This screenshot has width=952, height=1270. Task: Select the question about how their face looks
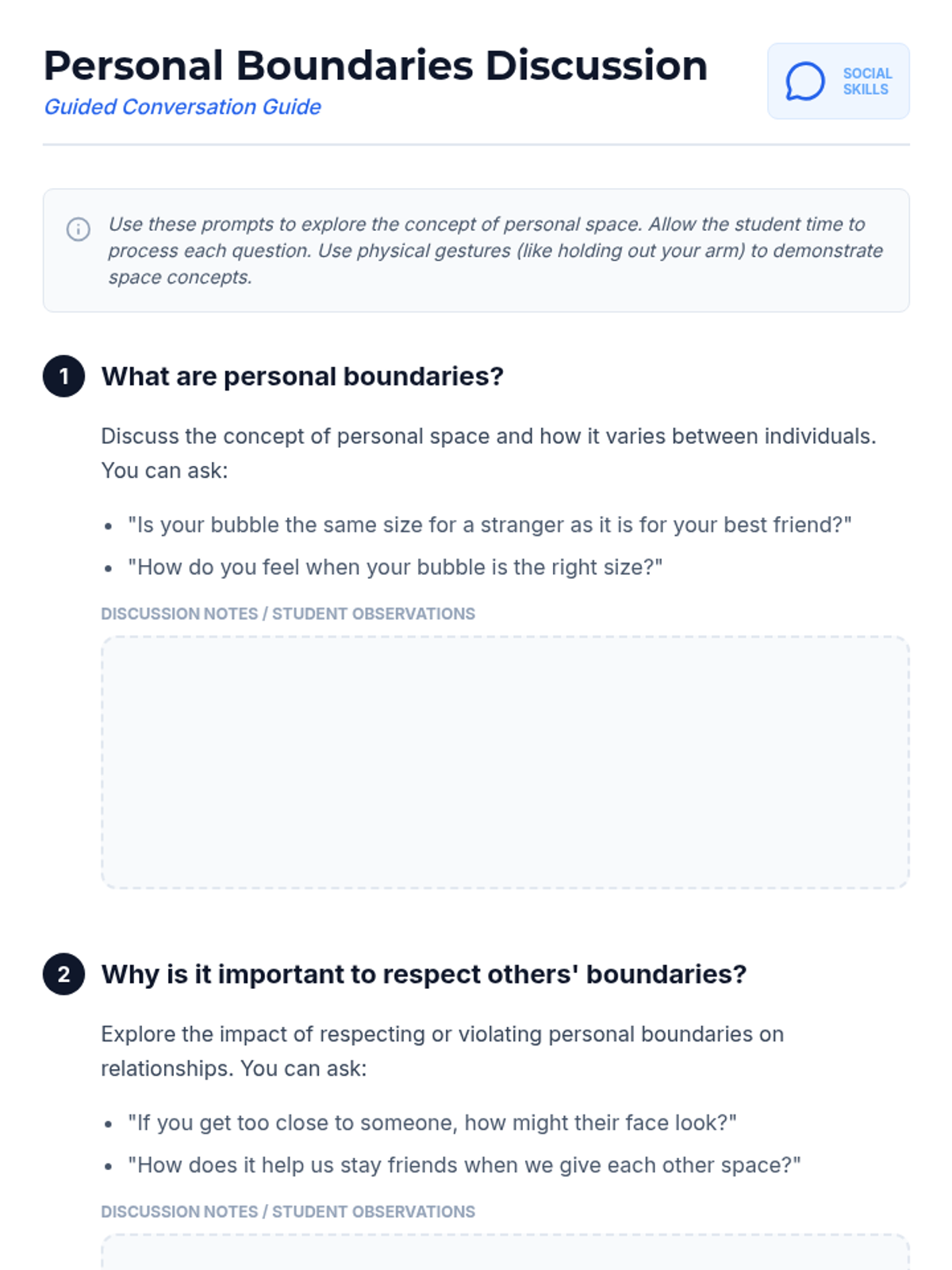tap(432, 1122)
